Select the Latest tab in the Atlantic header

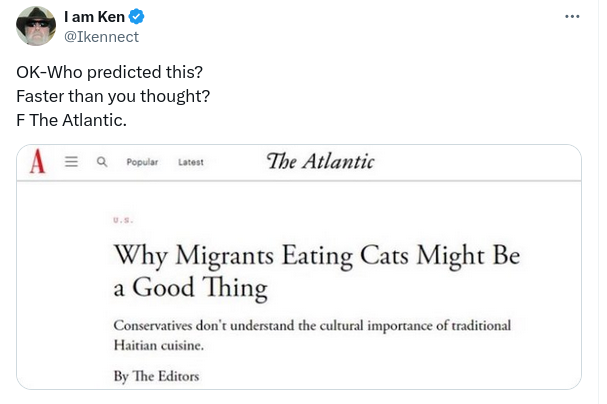click(x=190, y=162)
